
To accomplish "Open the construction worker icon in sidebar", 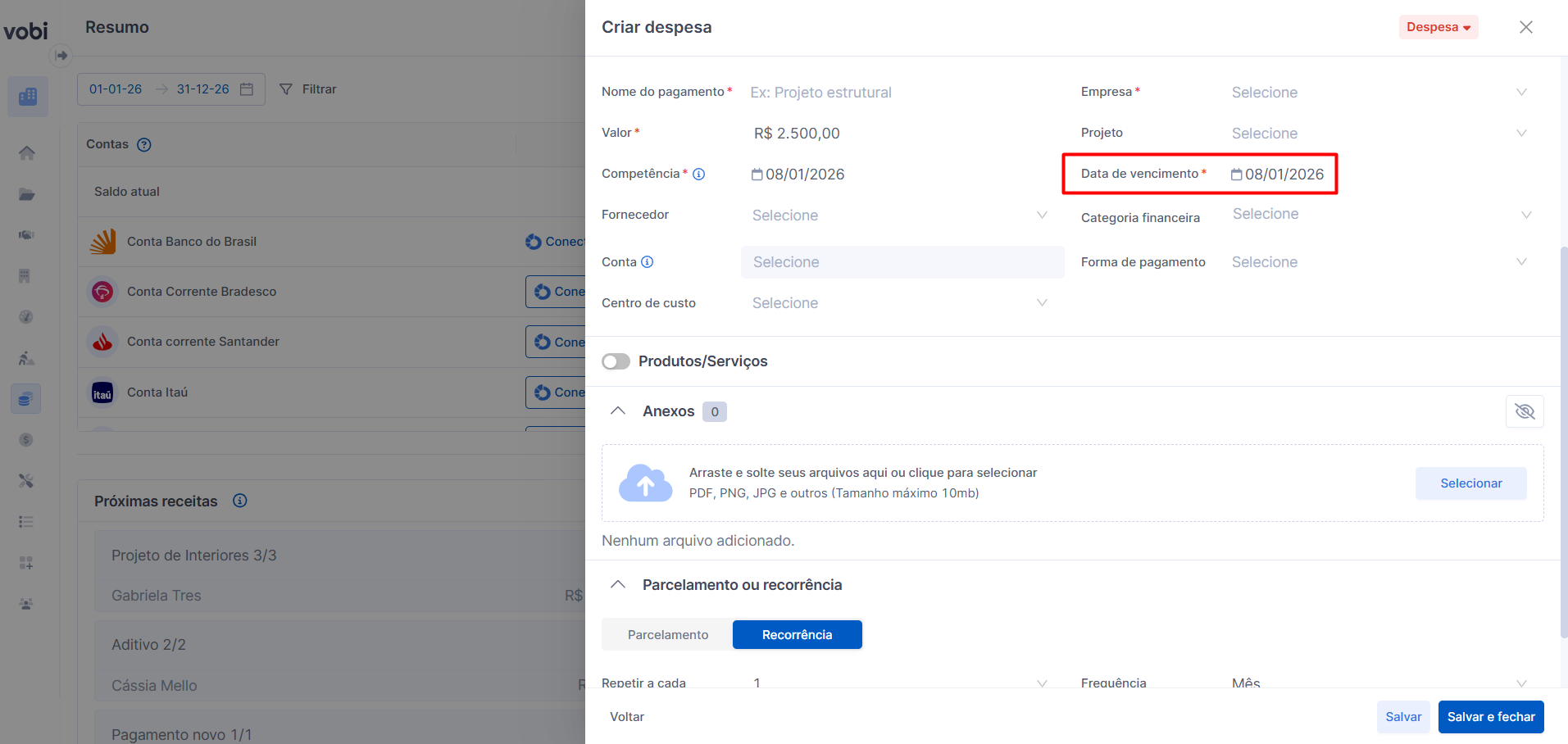I will [26, 358].
